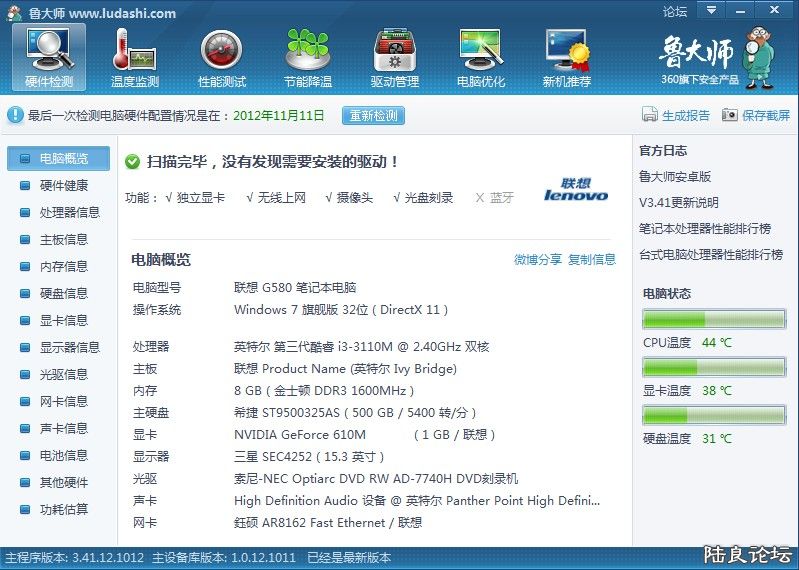
Task: Open the 温度监测 temperature monitor icon
Action: (x=135, y=56)
